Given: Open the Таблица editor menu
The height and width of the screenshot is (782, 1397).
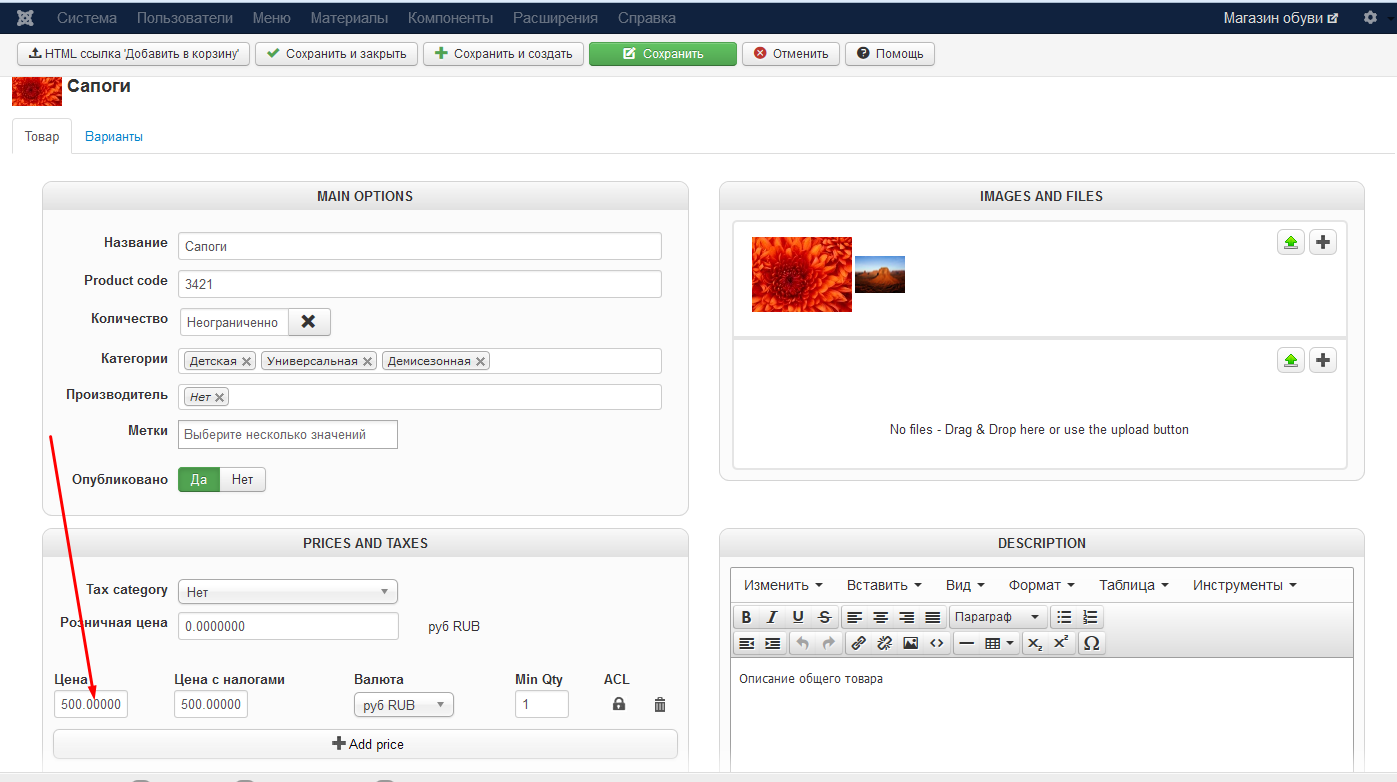Looking at the screenshot, I should 1134,585.
